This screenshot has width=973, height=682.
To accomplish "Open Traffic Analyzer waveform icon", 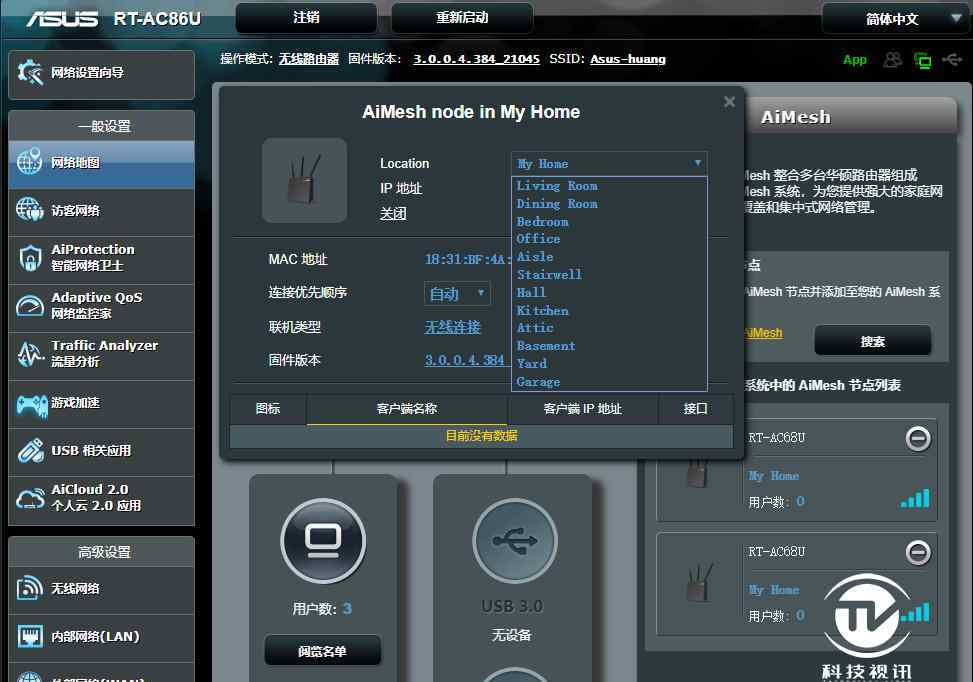I will pyautogui.click(x=29, y=353).
